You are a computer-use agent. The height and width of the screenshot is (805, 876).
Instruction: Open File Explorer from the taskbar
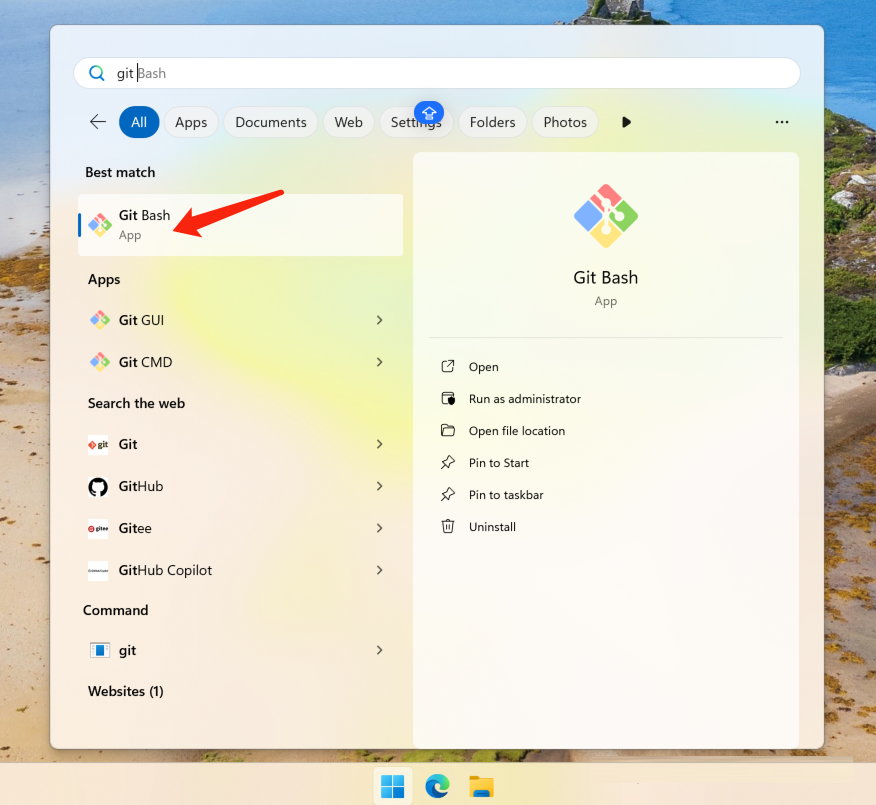(482, 787)
